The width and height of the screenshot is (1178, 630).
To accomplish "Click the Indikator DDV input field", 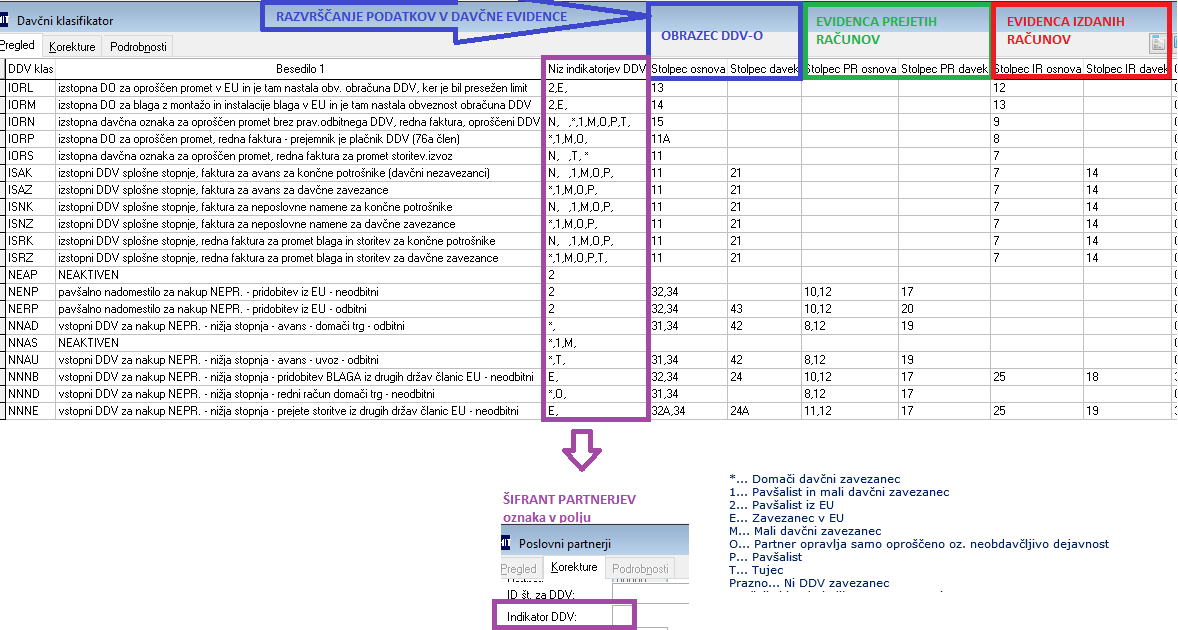I will (622, 616).
